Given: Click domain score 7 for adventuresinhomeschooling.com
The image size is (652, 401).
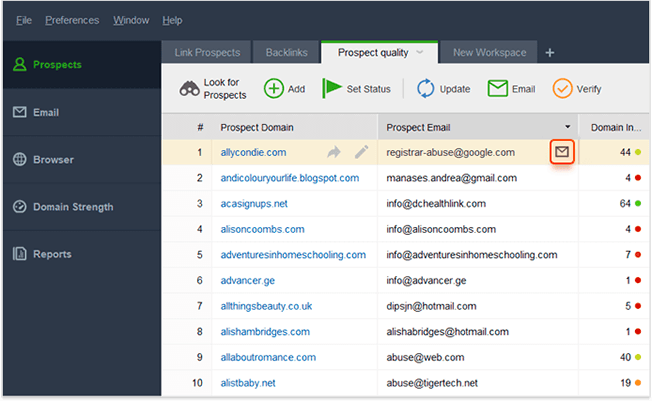Looking at the screenshot, I should (628, 255).
